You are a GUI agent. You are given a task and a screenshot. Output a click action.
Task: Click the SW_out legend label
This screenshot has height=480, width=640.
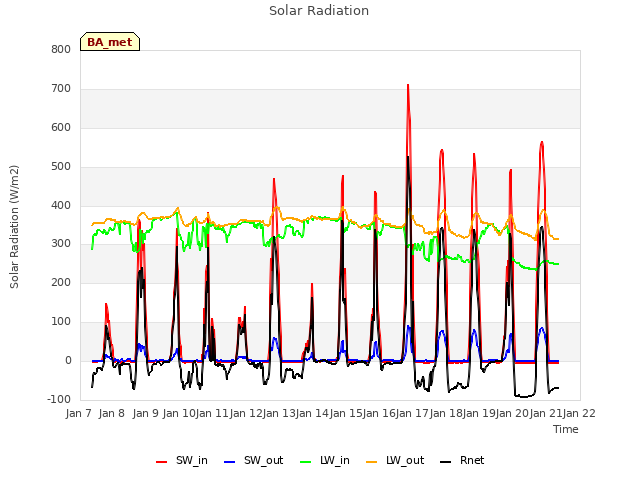click(264, 460)
